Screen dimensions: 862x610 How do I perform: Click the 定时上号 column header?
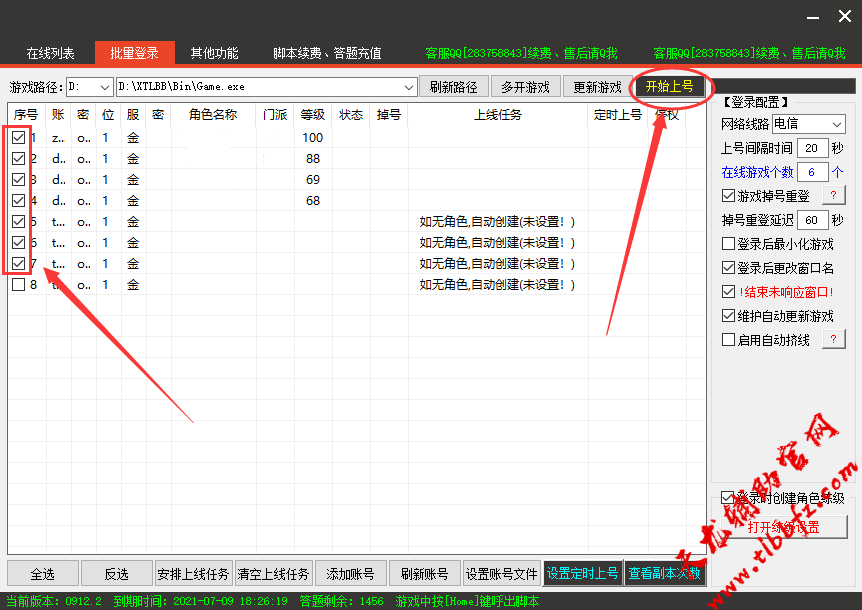click(x=618, y=114)
